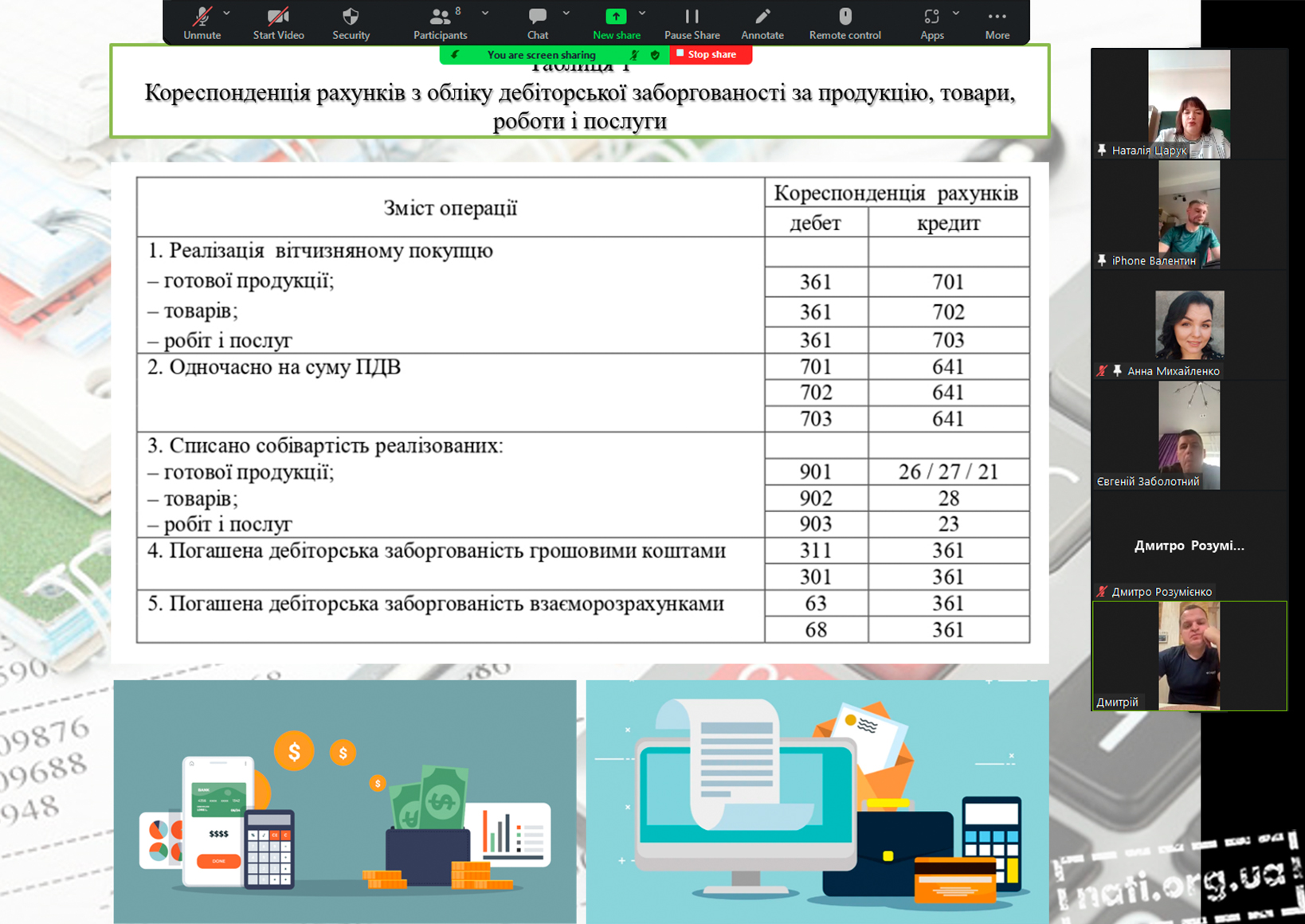The width and height of the screenshot is (1305, 924).
Task: Click the "You are screen sharing" label
Action: click(541, 55)
